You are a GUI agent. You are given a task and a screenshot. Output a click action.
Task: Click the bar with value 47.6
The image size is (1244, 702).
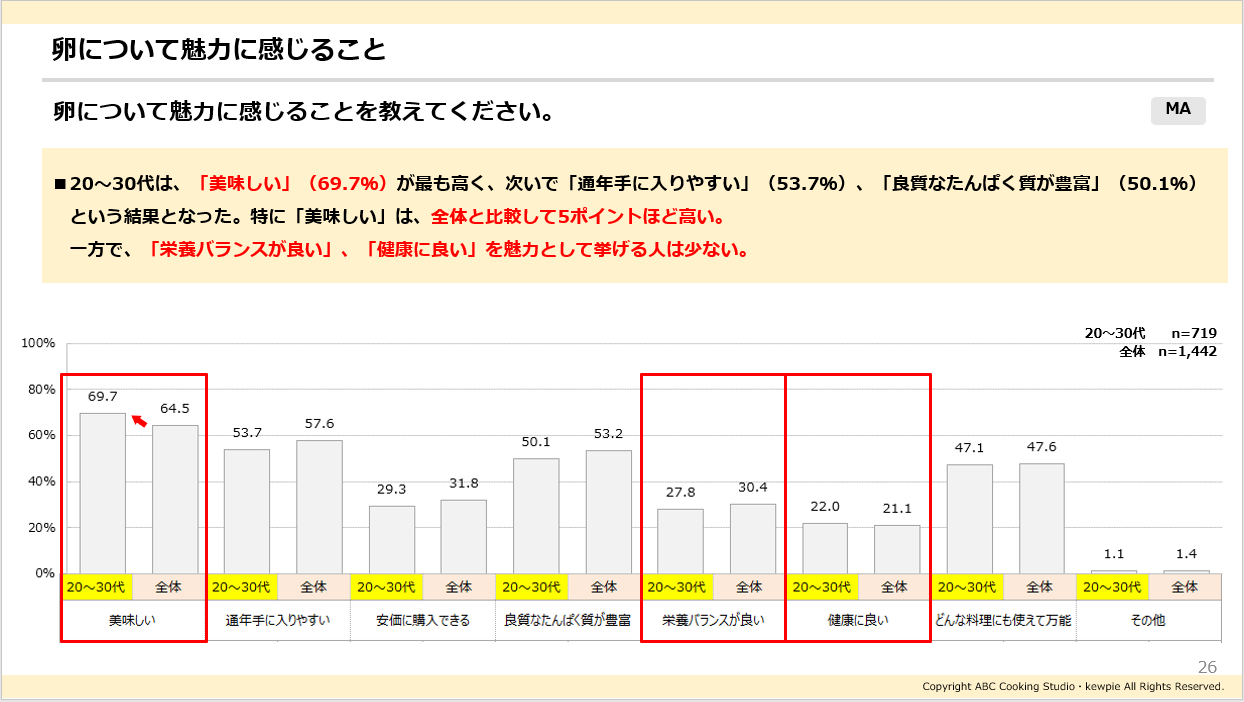pyautogui.click(x=1041, y=518)
